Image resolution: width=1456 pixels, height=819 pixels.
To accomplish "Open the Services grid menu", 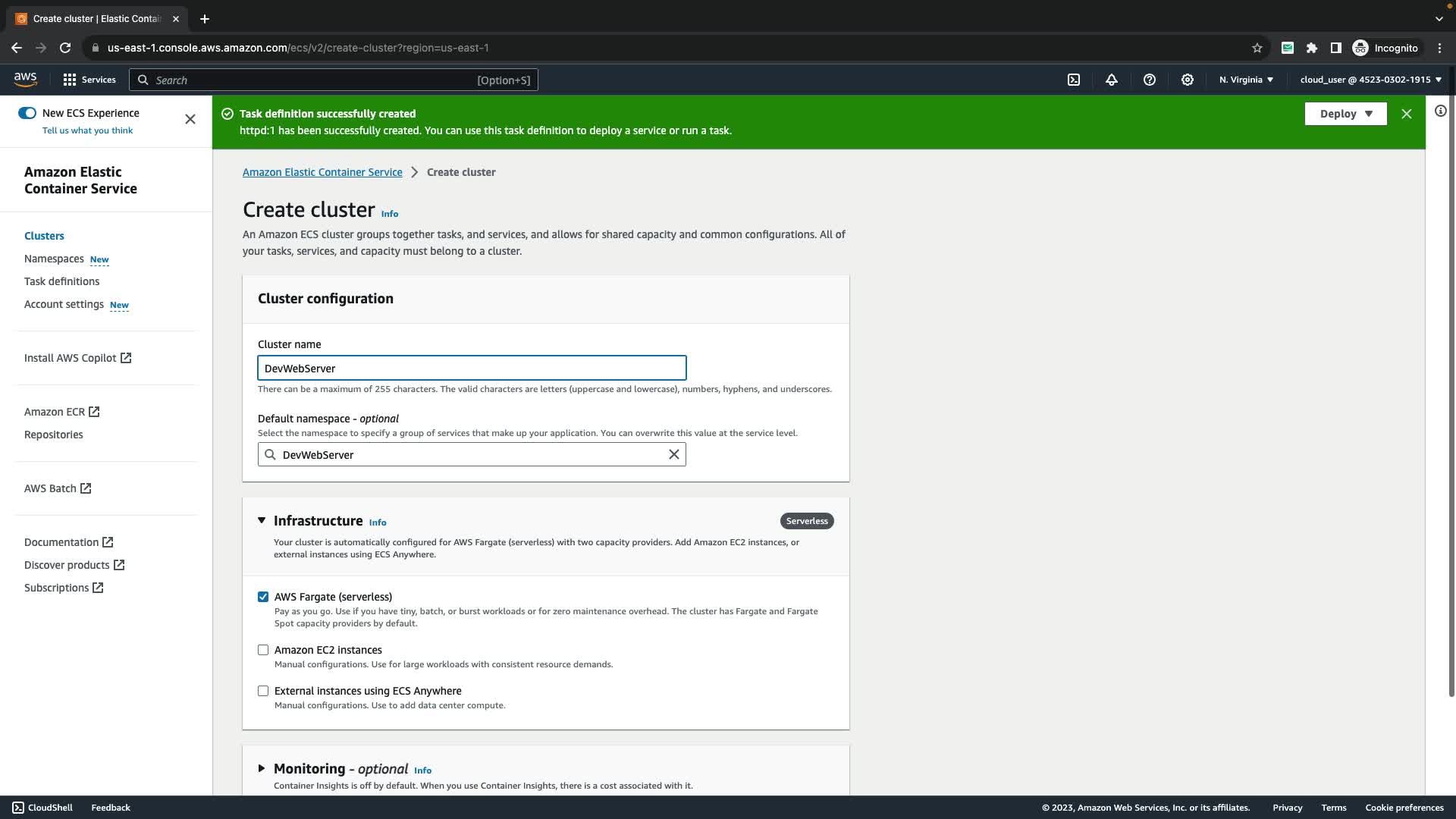I will click(89, 80).
